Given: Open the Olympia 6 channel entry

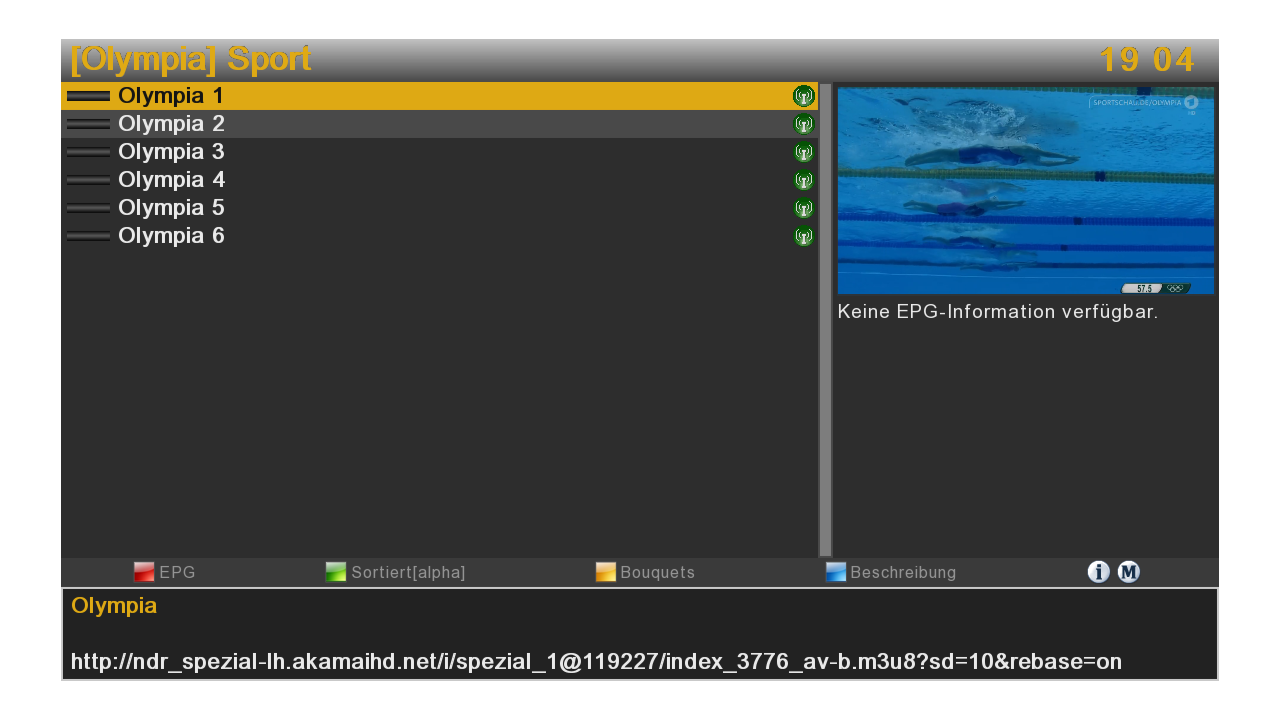Looking at the screenshot, I should click(x=171, y=236).
